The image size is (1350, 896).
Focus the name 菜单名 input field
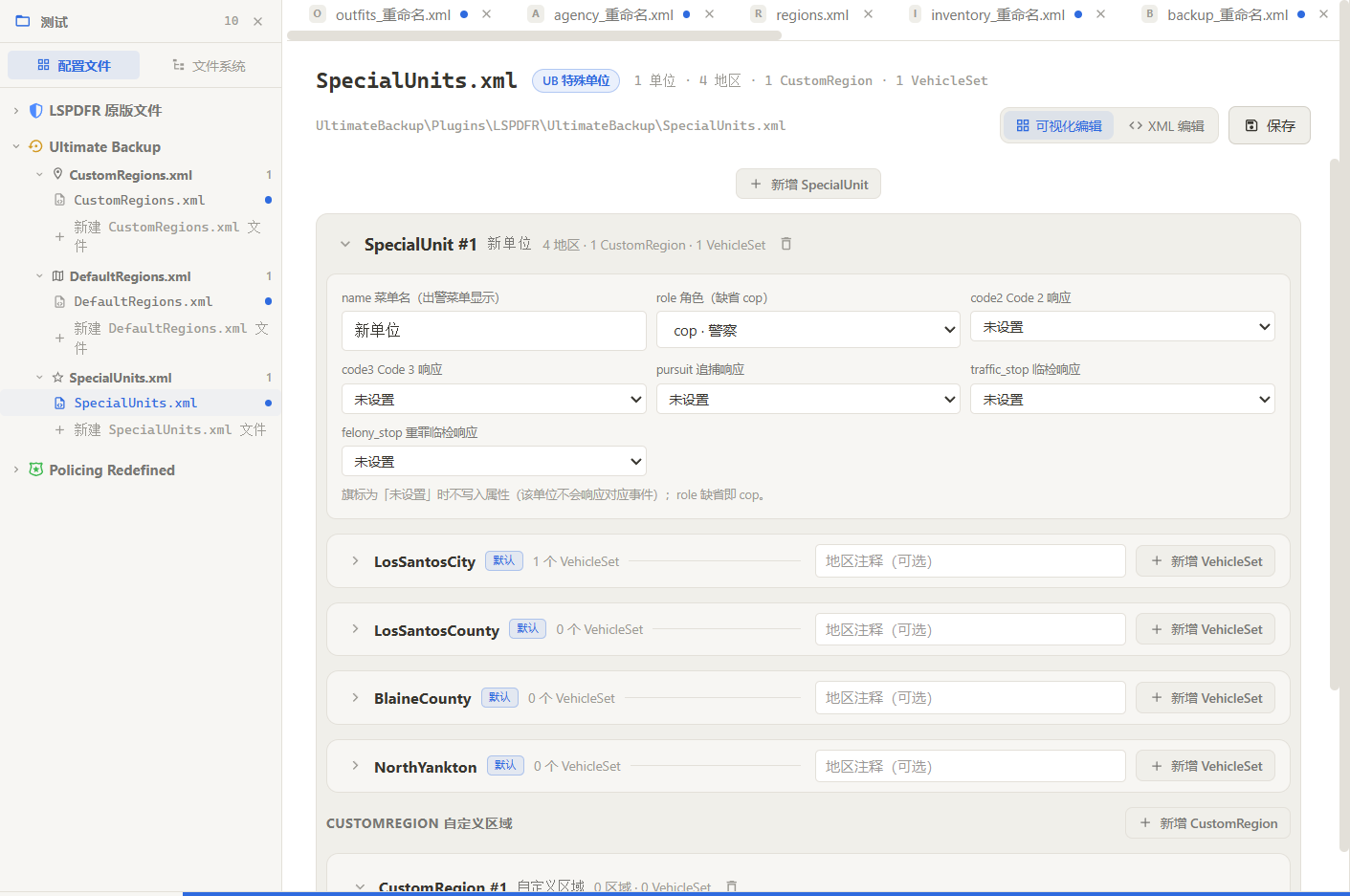(494, 331)
